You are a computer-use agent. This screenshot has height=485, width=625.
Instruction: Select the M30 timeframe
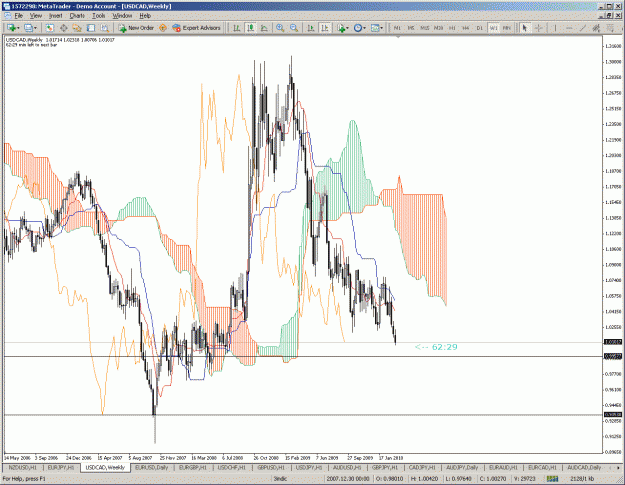tap(438, 28)
